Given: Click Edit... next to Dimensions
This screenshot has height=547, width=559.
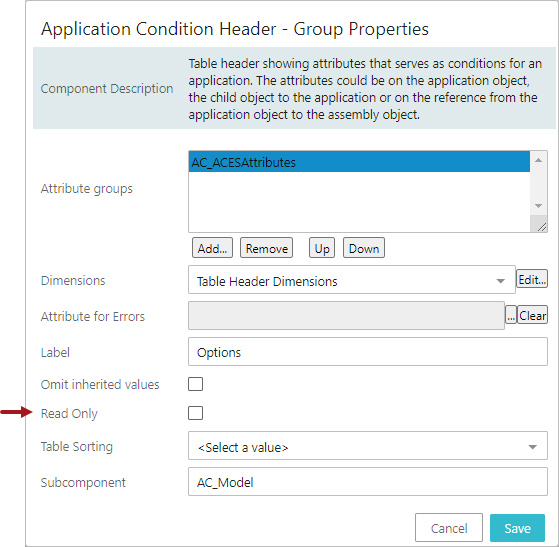Looking at the screenshot, I should (x=532, y=279).
